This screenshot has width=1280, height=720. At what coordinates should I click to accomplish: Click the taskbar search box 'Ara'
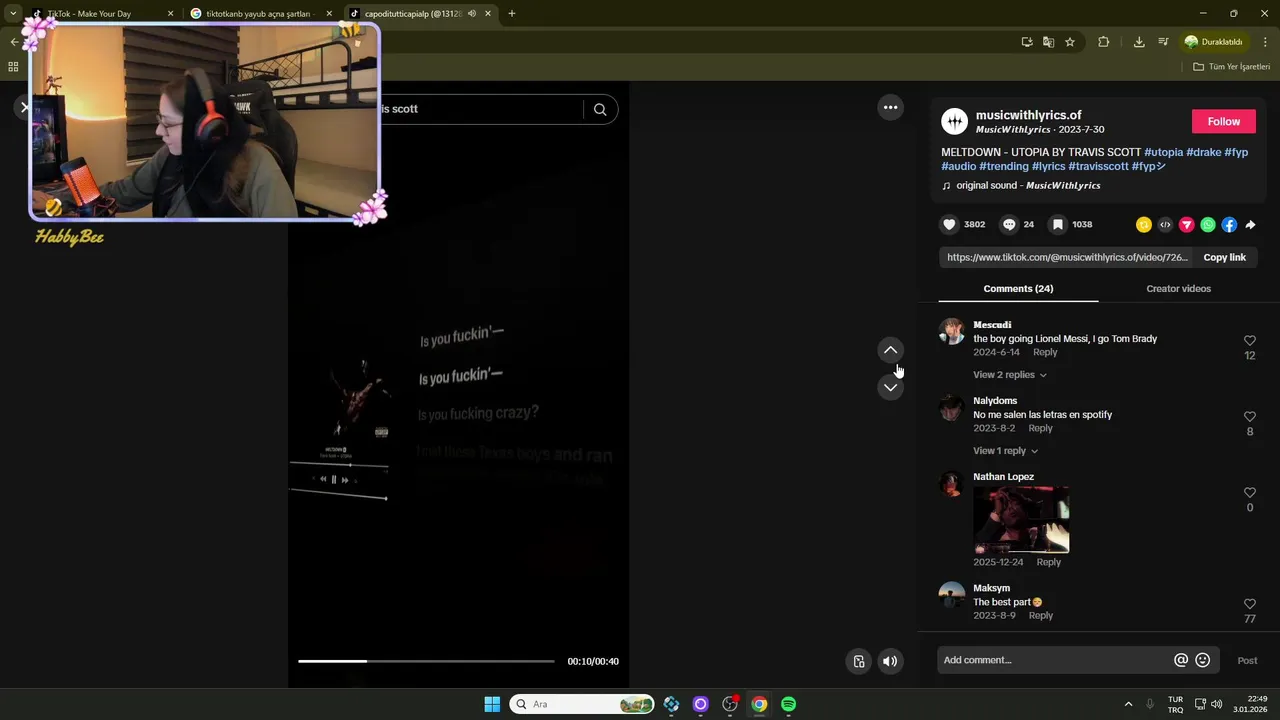(582, 704)
